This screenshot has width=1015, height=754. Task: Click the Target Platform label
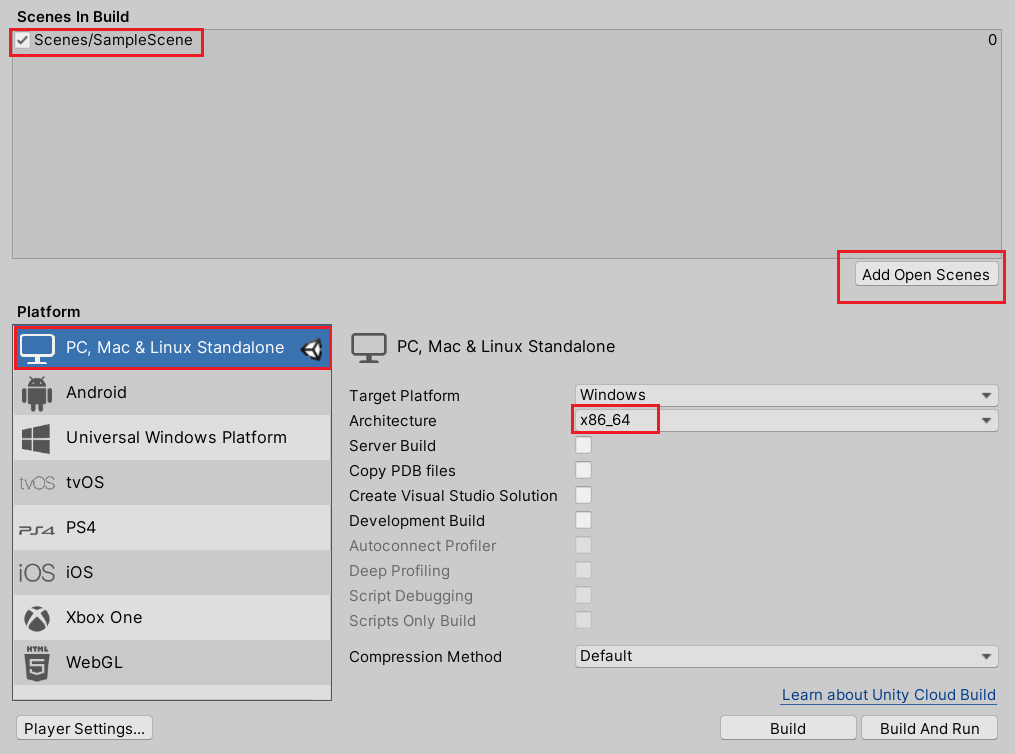[x=405, y=395]
